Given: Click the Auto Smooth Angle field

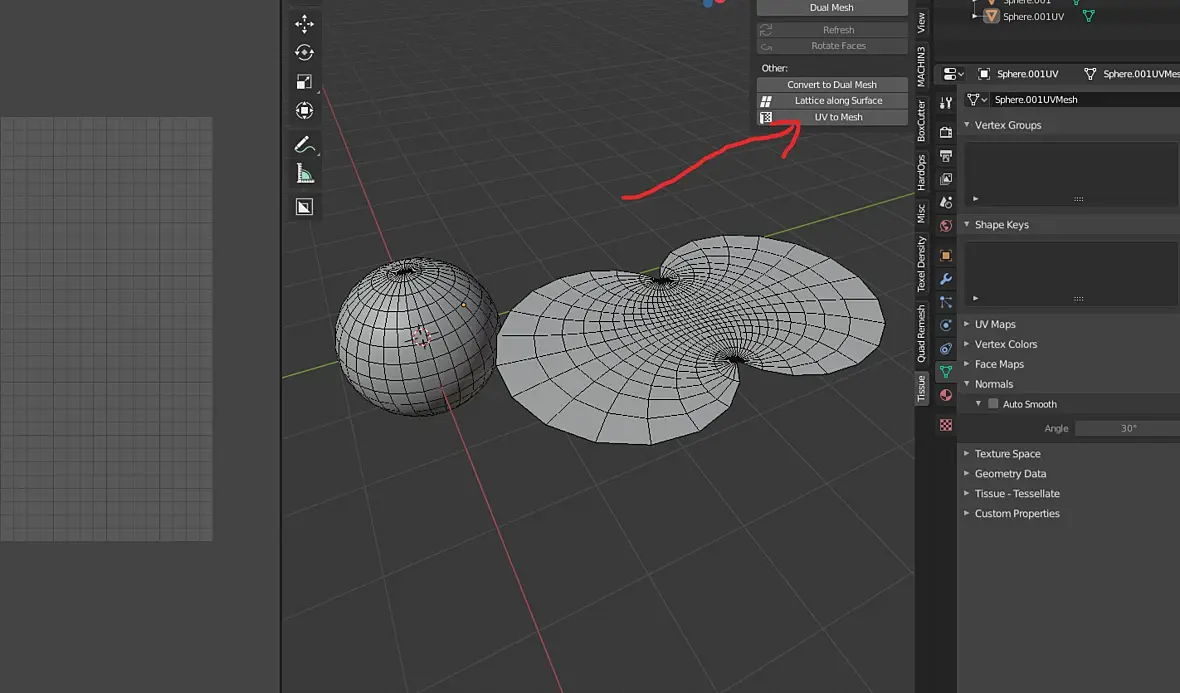Looking at the screenshot, I should tap(1127, 428).
